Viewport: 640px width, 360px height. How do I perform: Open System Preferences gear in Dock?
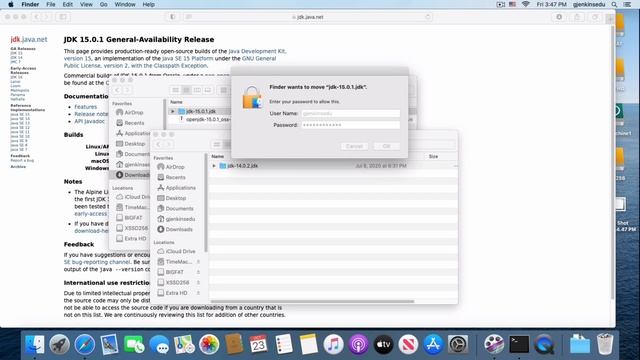click(458, 344)
